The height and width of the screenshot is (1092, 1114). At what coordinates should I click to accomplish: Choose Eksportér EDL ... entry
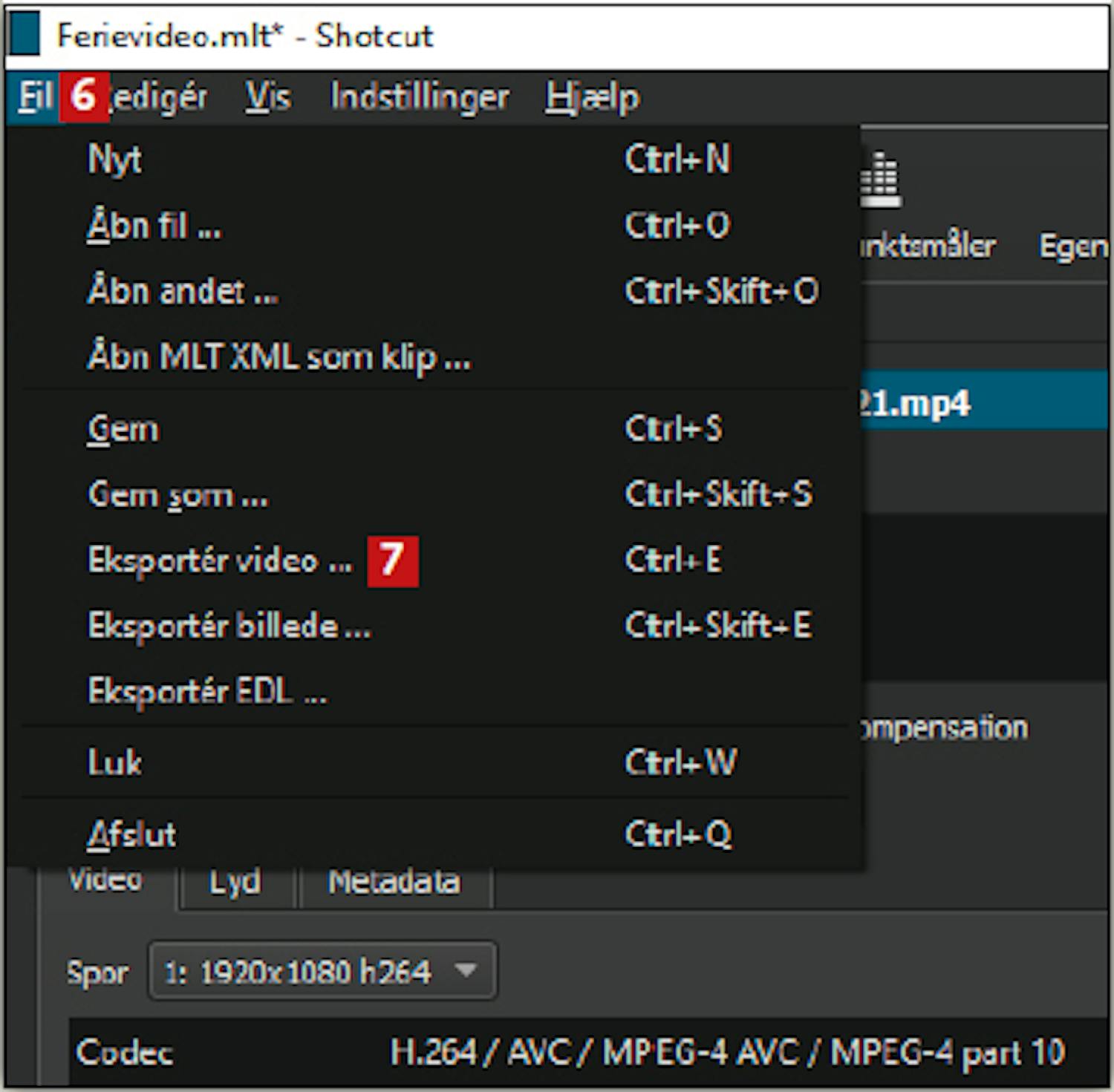pos(434,691)
